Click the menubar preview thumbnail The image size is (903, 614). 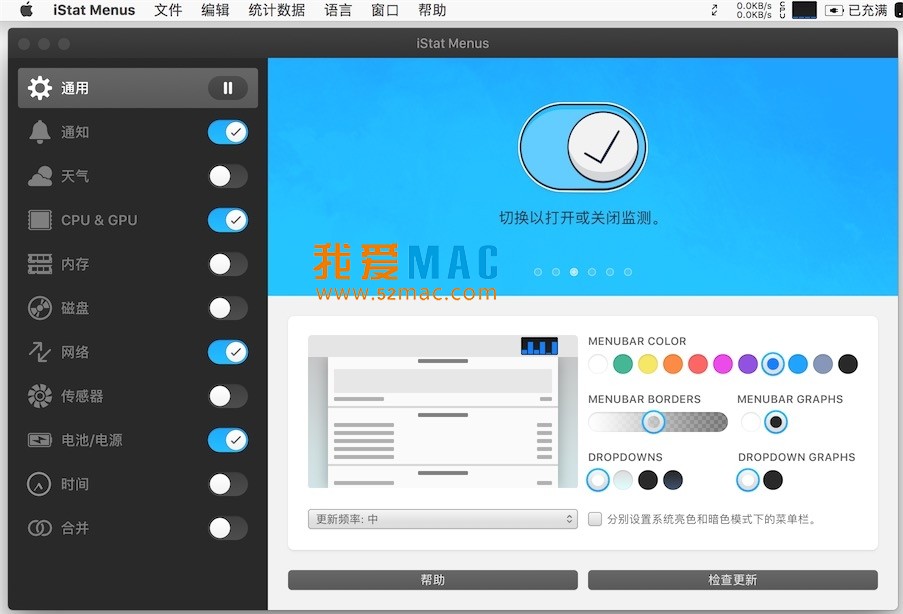point(442,411)
